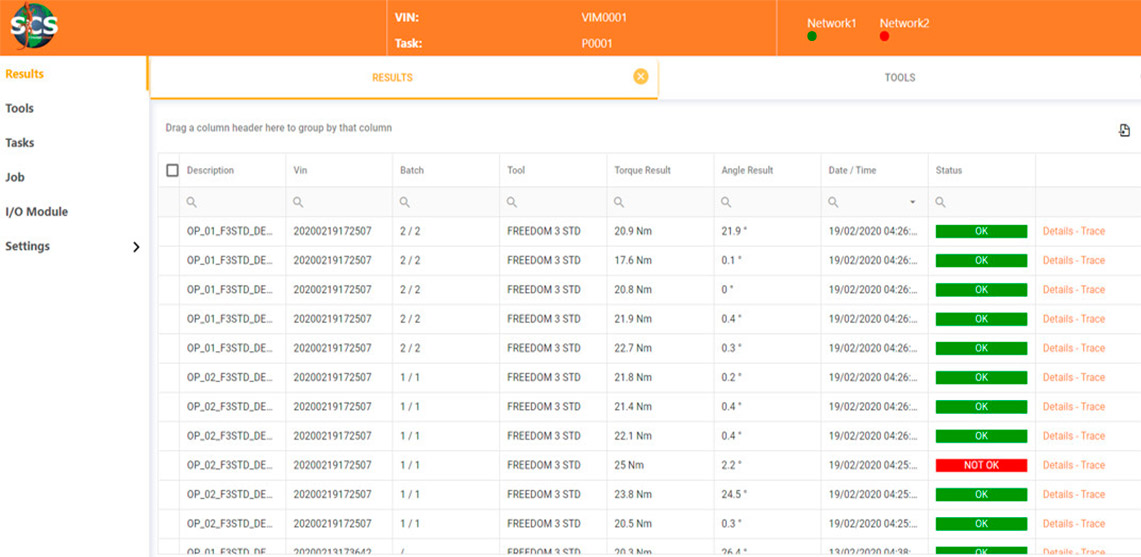Click the red NOT OK status badge
Image resolution: width=1141 pixels, height=557 pixels.
coord(980,465)
